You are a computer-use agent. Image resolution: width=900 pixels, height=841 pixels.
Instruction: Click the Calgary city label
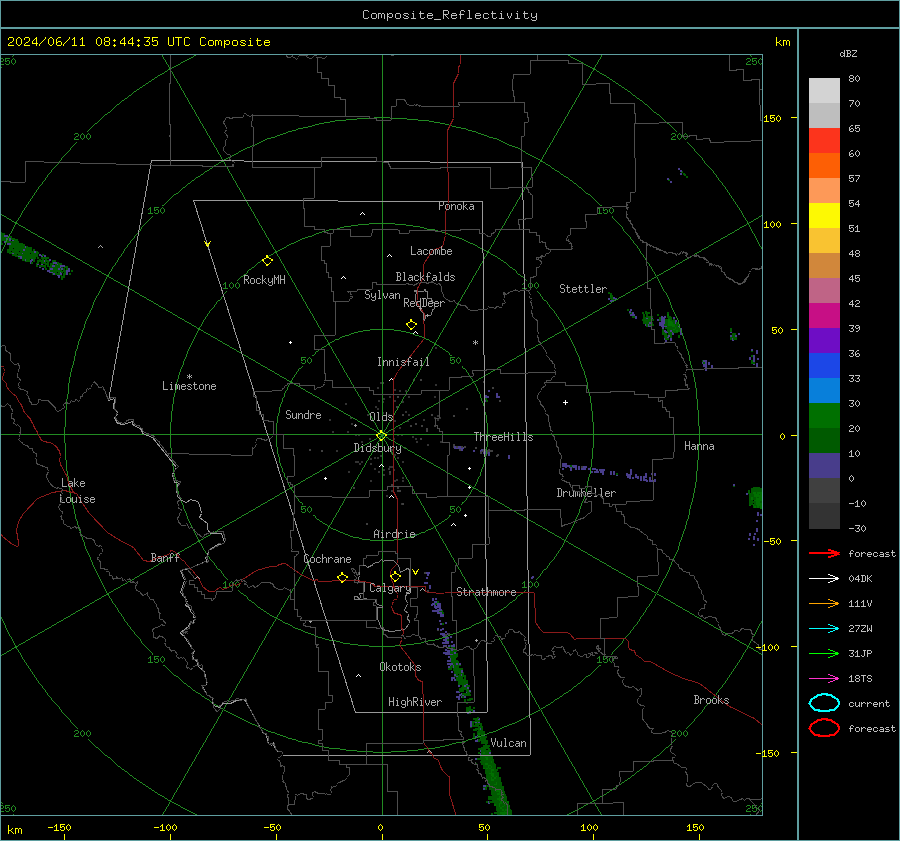click(390, 588)
